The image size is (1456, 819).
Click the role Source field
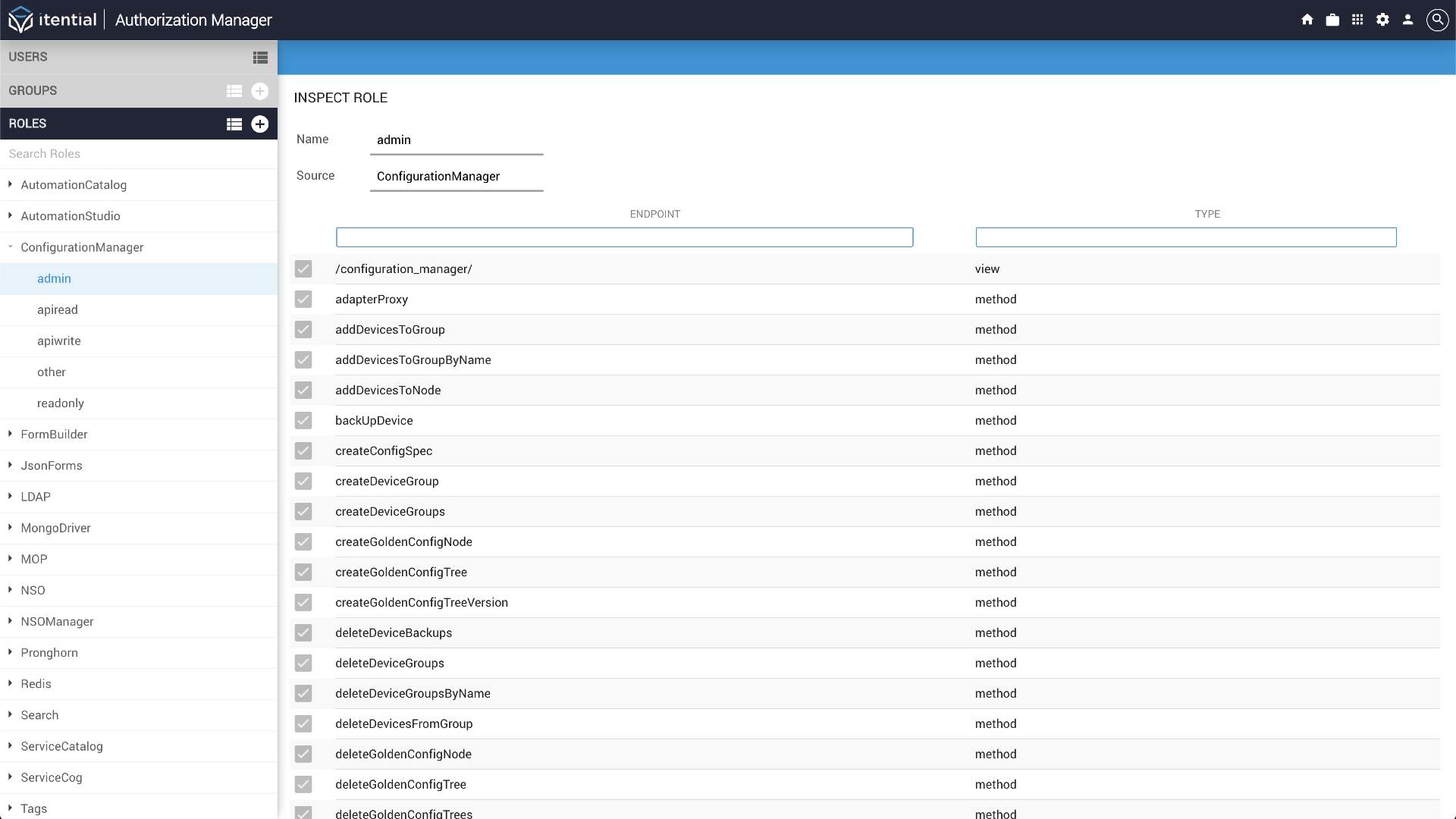pos(457,177)
